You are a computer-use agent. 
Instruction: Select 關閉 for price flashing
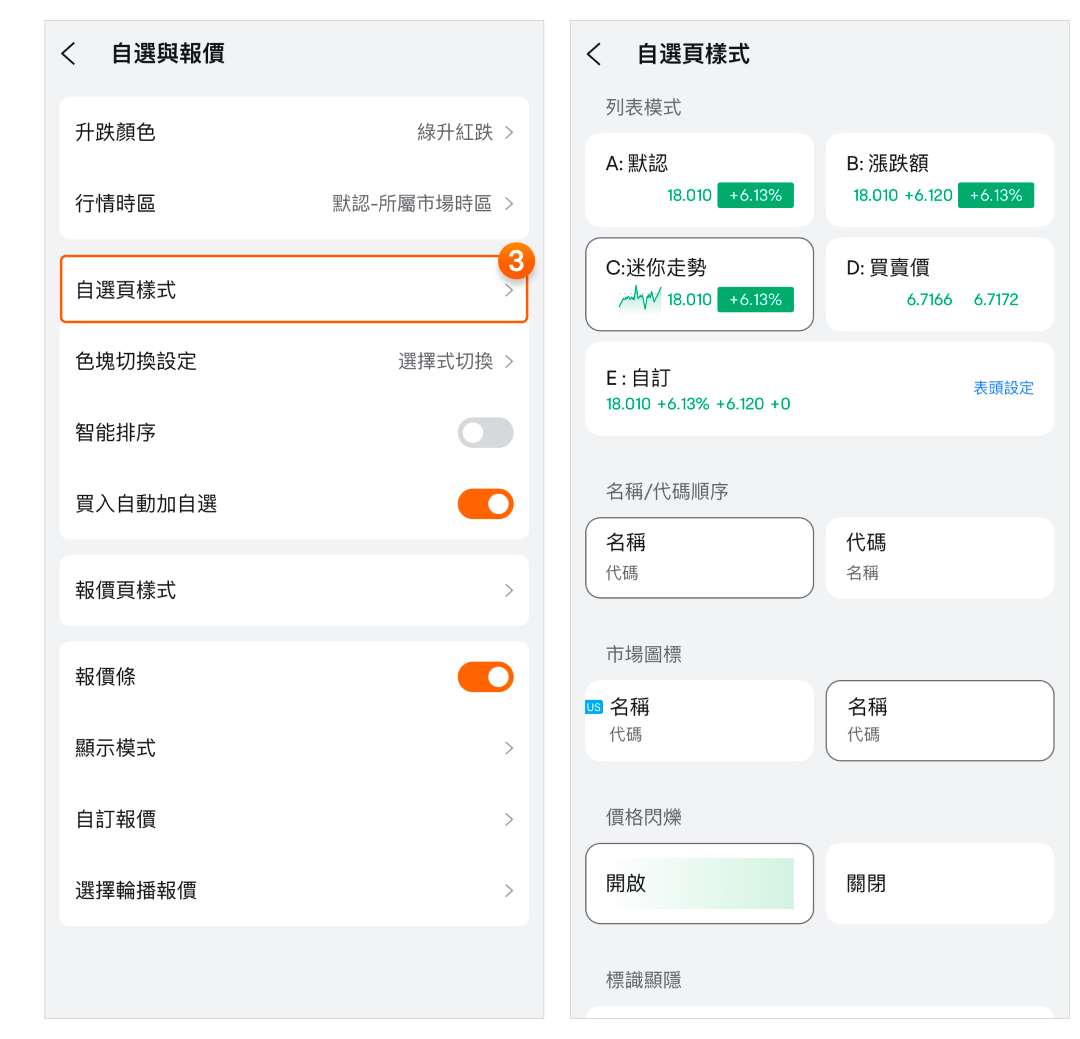coord(939,883)
